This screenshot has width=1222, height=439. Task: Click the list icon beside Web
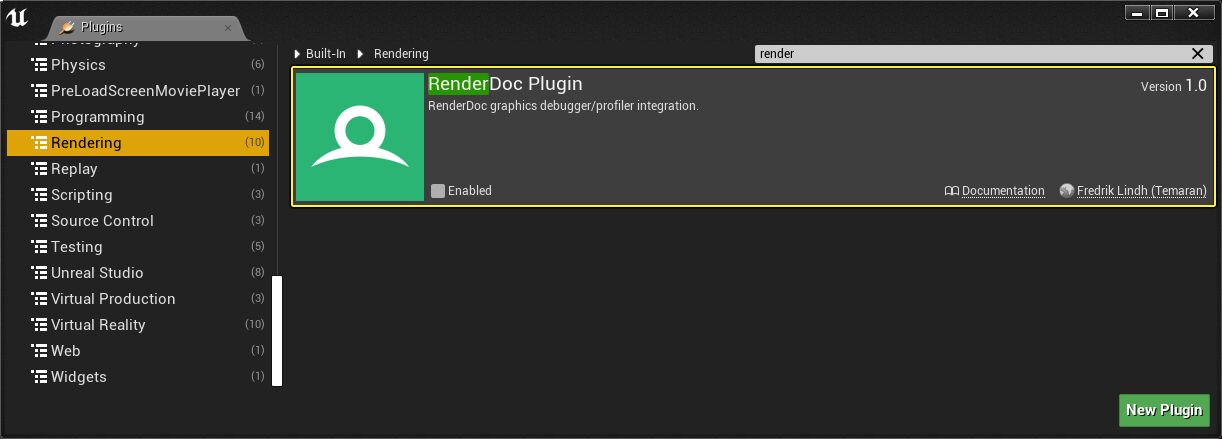40,351
